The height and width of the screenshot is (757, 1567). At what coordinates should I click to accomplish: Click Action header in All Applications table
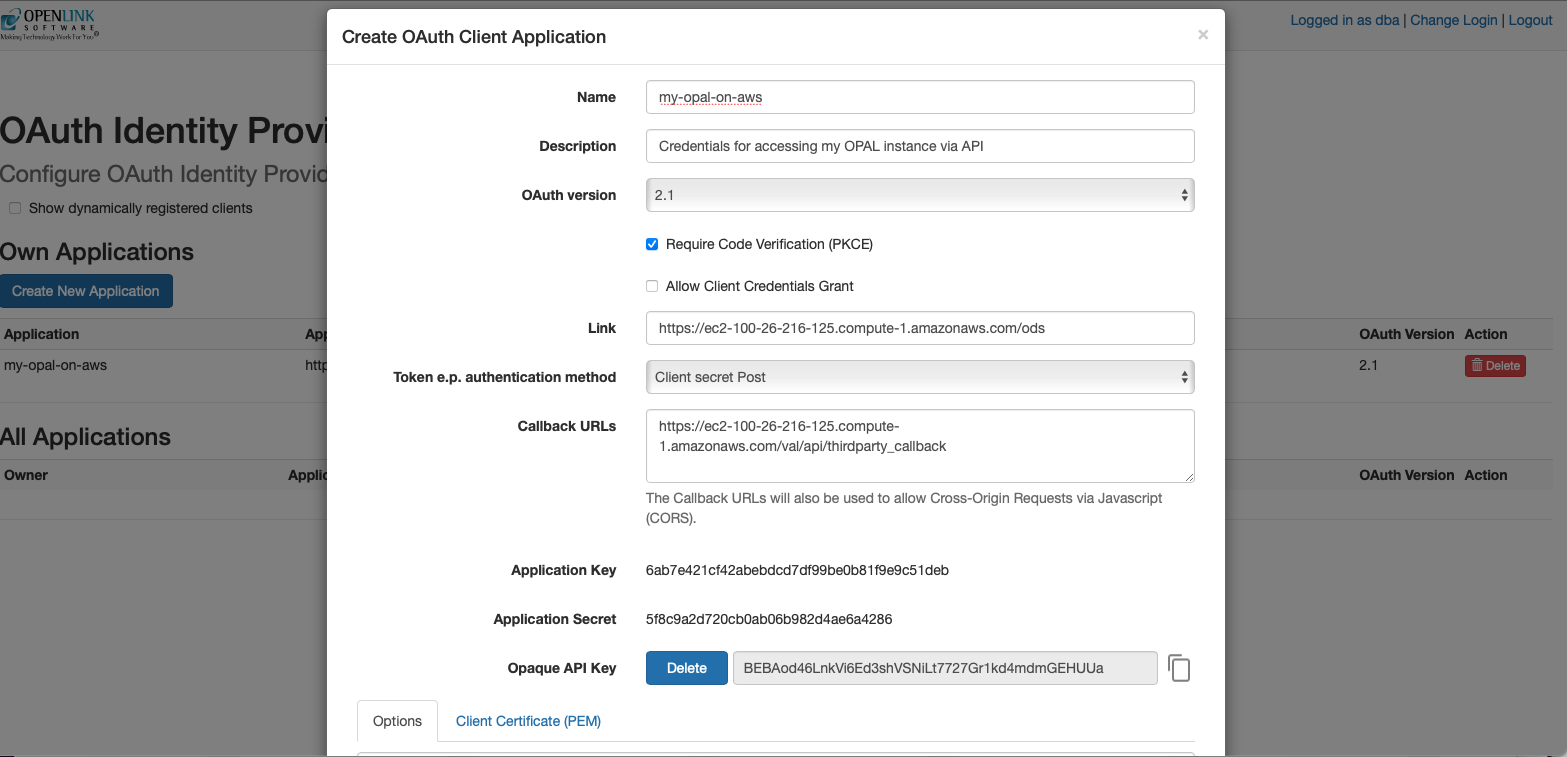tap(1486, 475)
